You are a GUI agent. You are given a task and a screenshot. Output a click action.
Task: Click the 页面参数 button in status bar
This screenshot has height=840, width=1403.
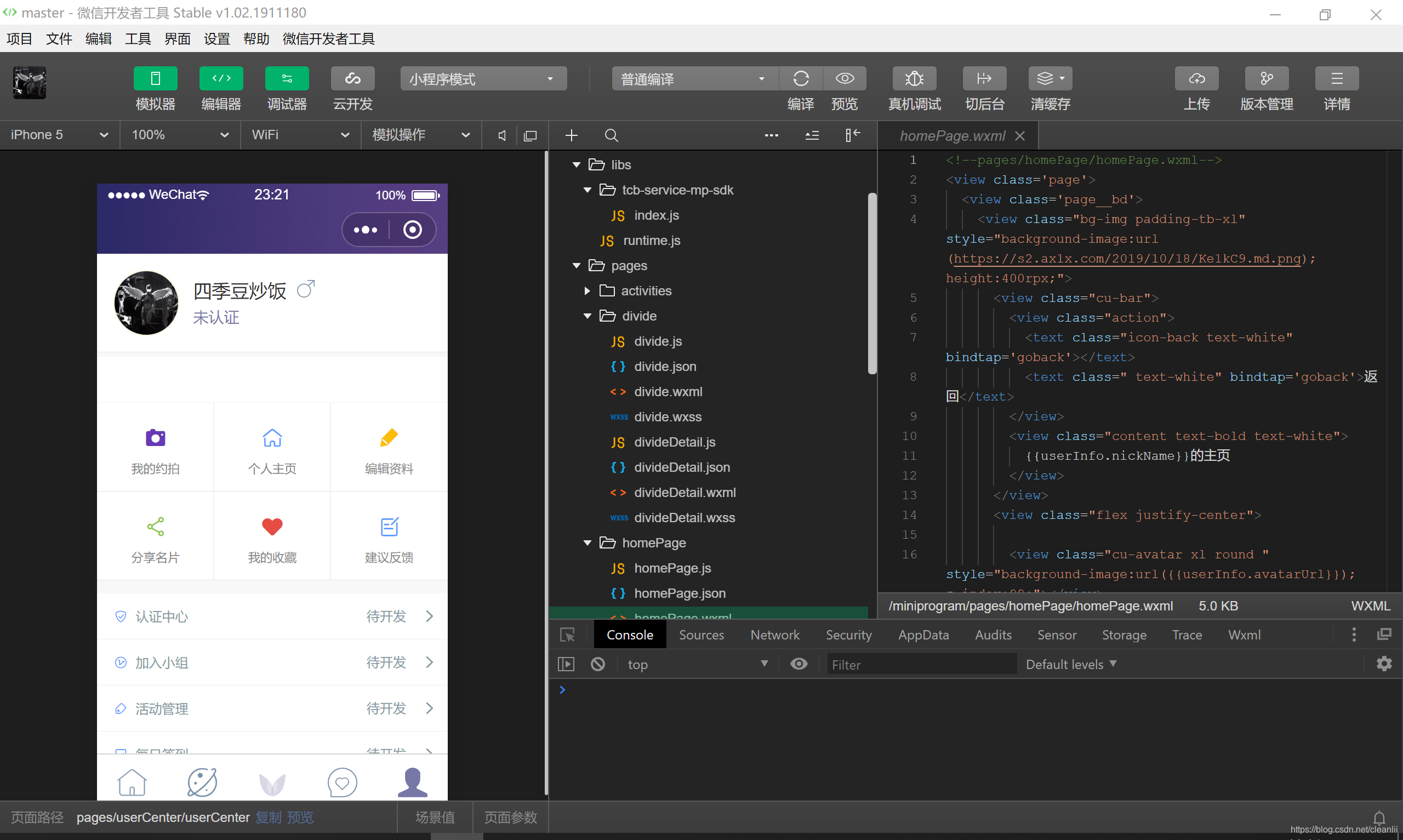coord(510,818)
